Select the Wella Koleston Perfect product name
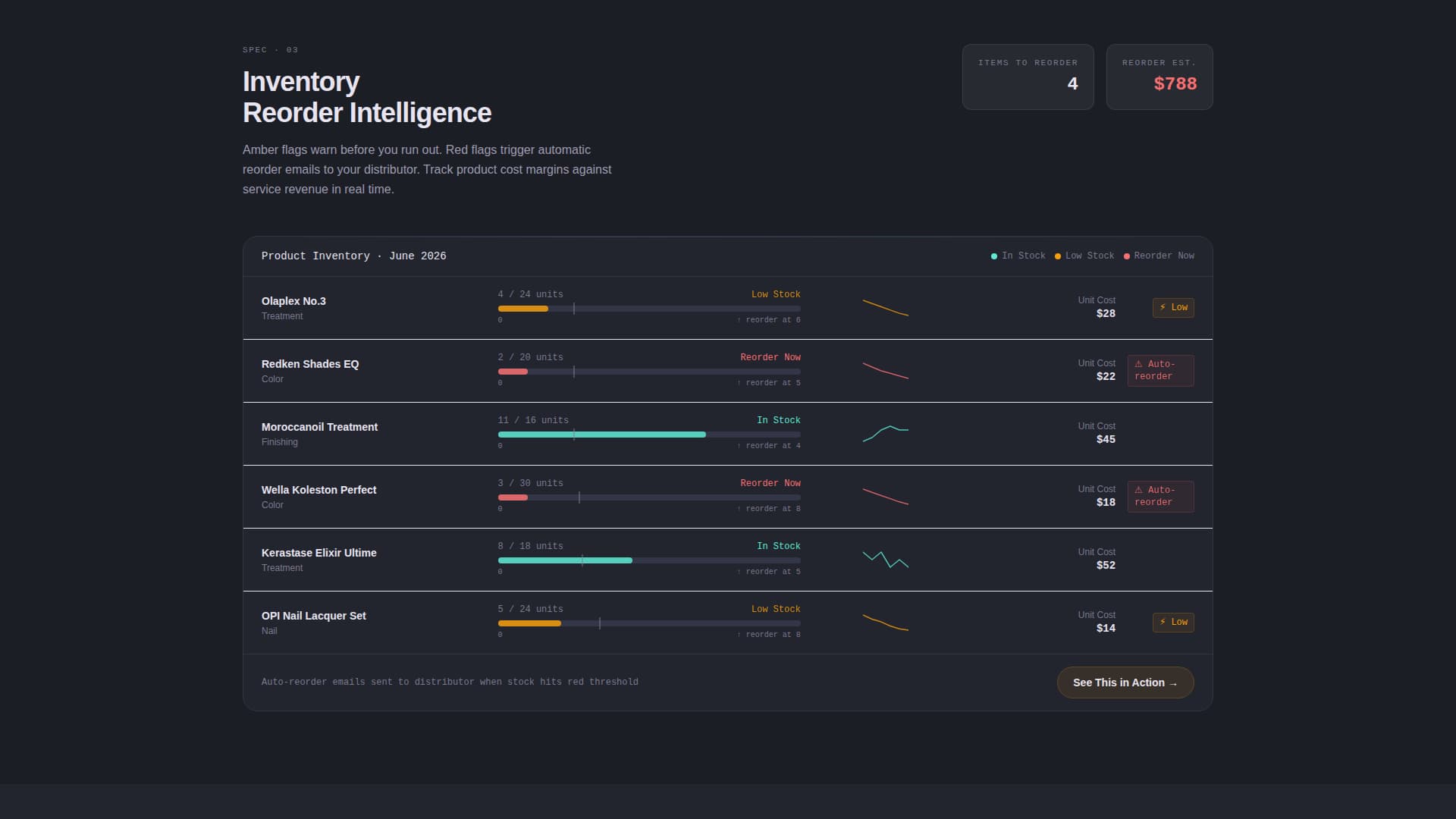Viewport: 1456px width, 819px height. pos(318,490)
